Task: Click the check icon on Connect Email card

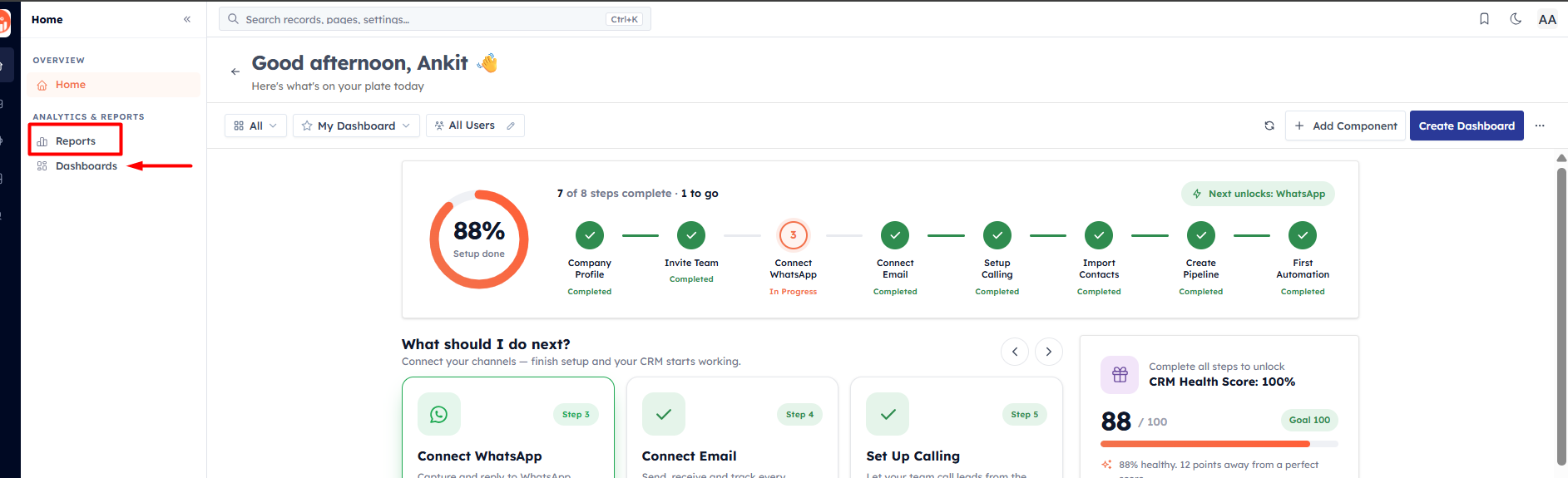Action: coord(664,414)
